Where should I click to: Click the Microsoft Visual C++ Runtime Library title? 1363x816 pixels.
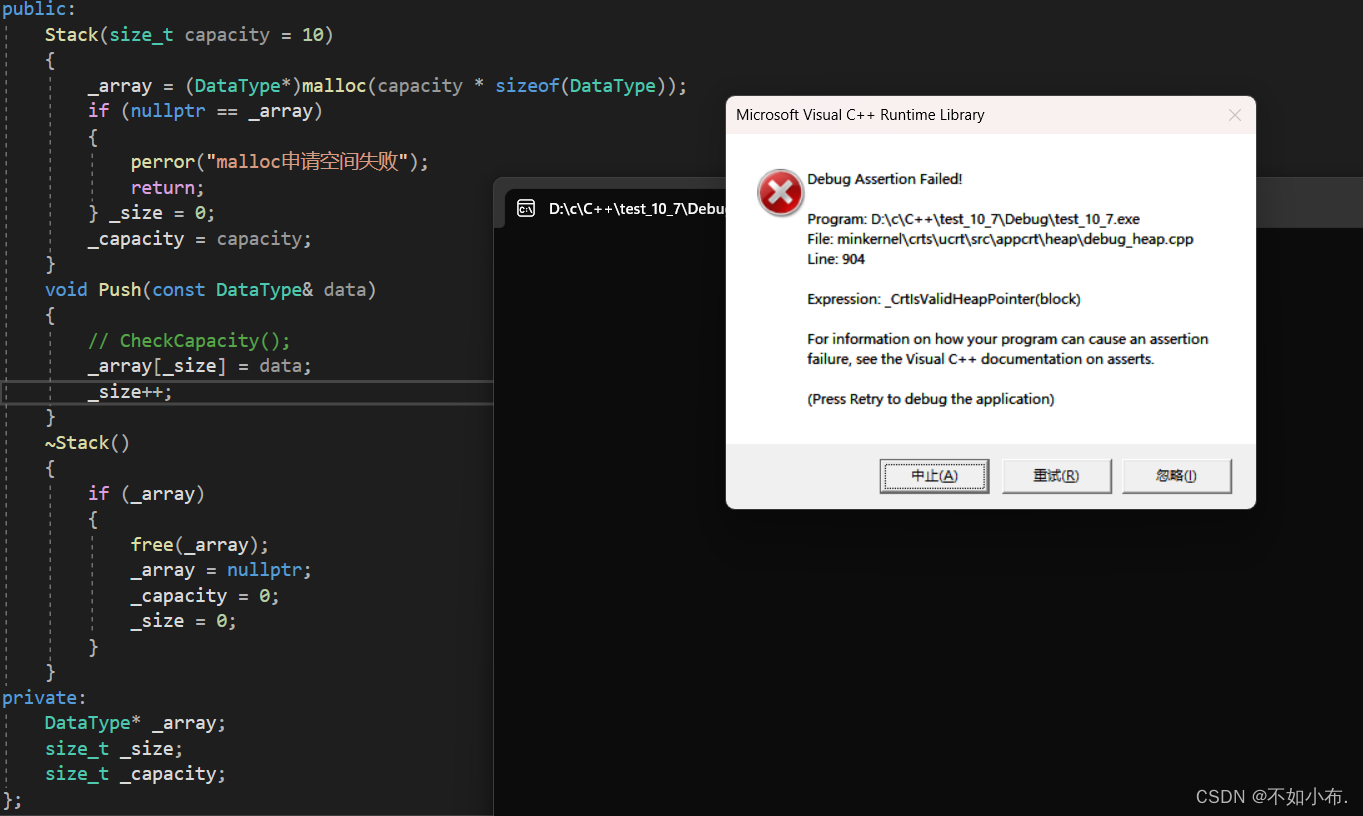coord(860,115)
